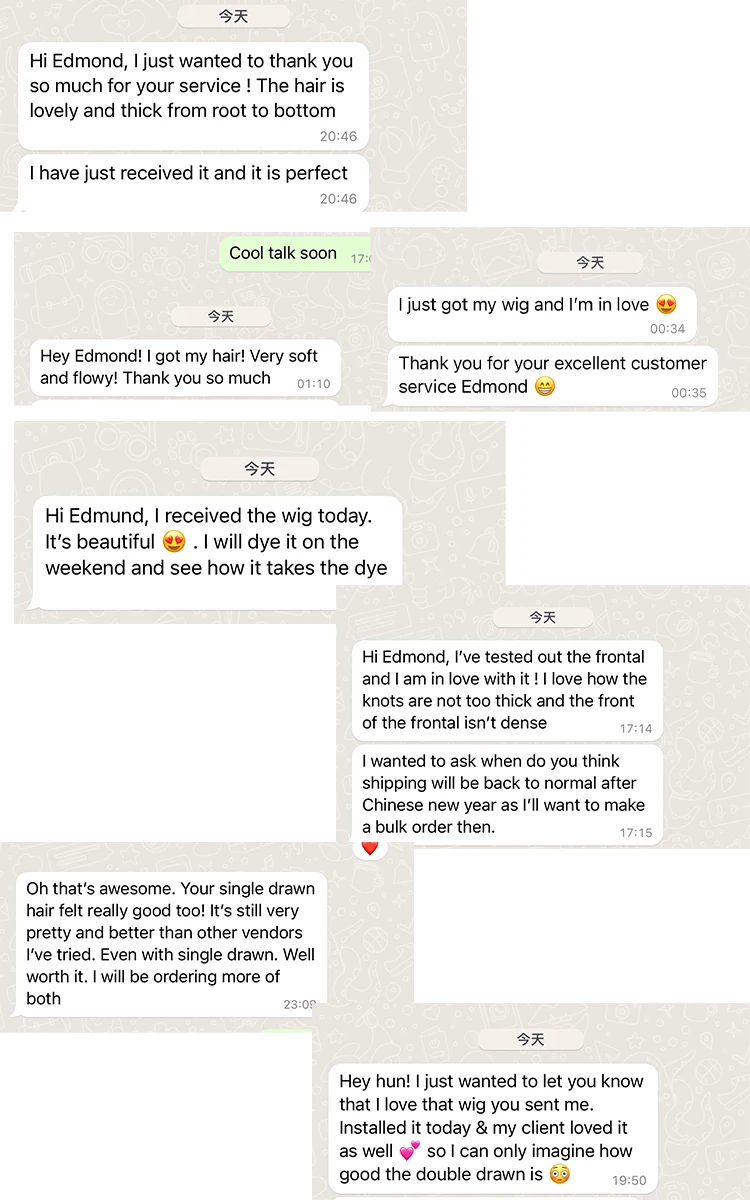Viewport: 750px width, 1200px height.
Task: Click the 今天 date label above "got my wig" message
Action: click(x=590, y=262)
